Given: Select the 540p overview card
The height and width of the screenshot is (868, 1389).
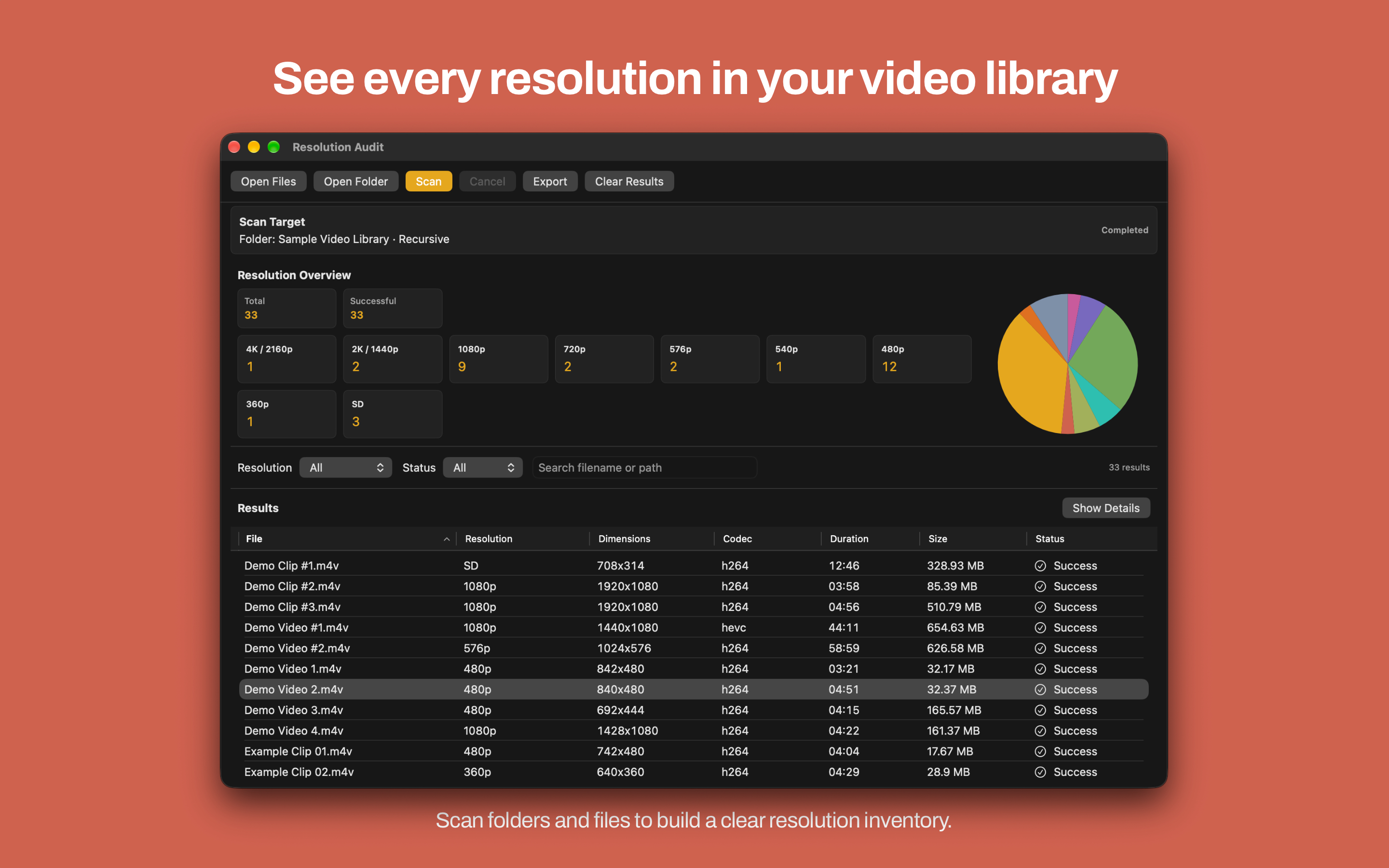Looking at the screenshot, I should point(816,359).
